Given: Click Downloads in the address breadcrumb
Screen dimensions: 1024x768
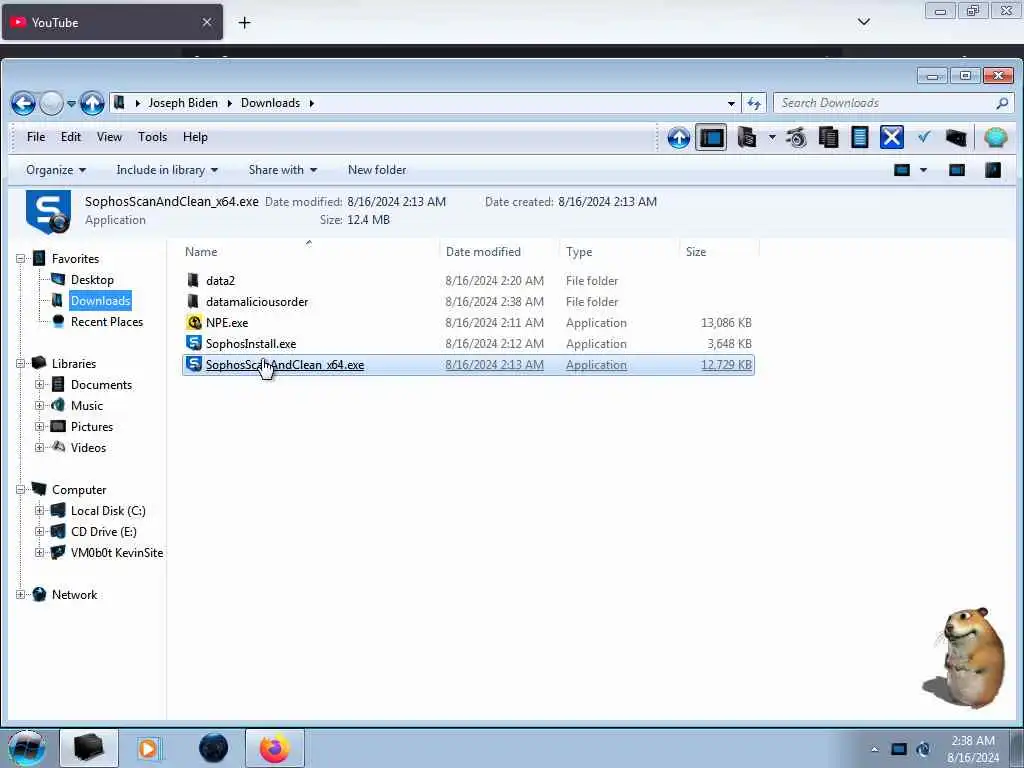Looking at the screenshot, I should pos(270,103).
